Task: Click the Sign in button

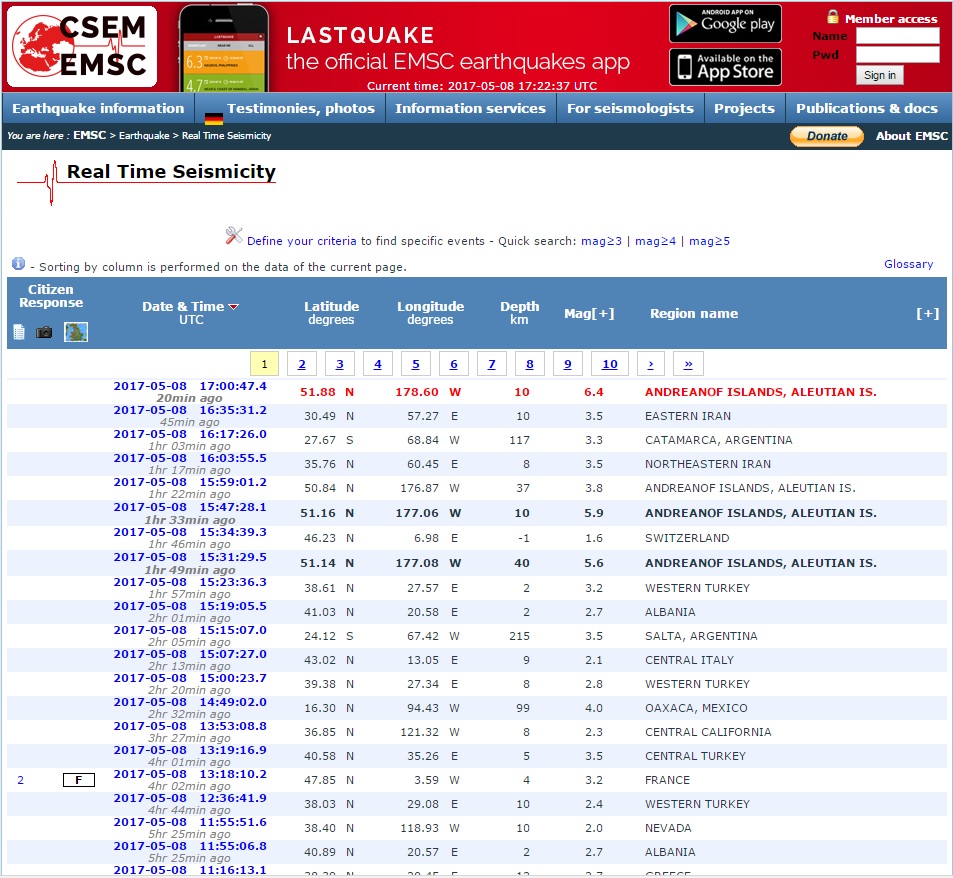Action: tap(879, 75)
